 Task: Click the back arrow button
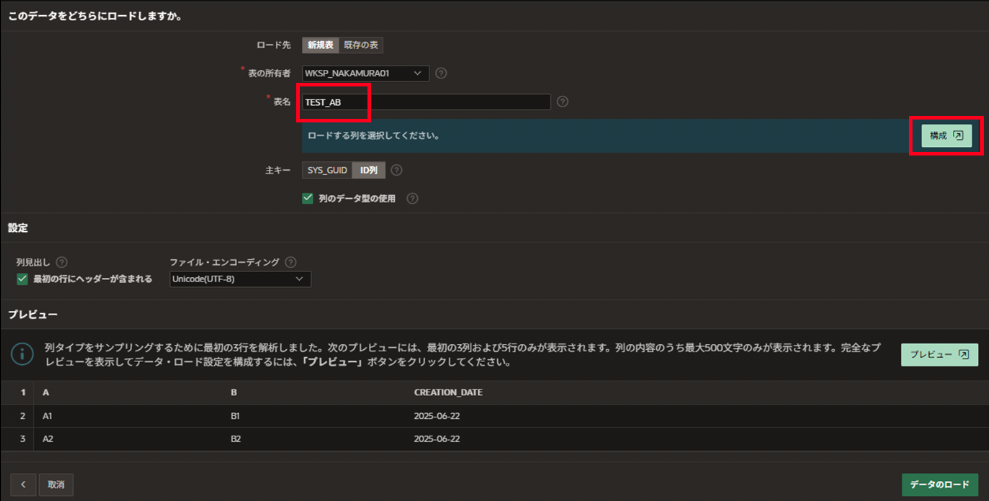click(23, 485)
